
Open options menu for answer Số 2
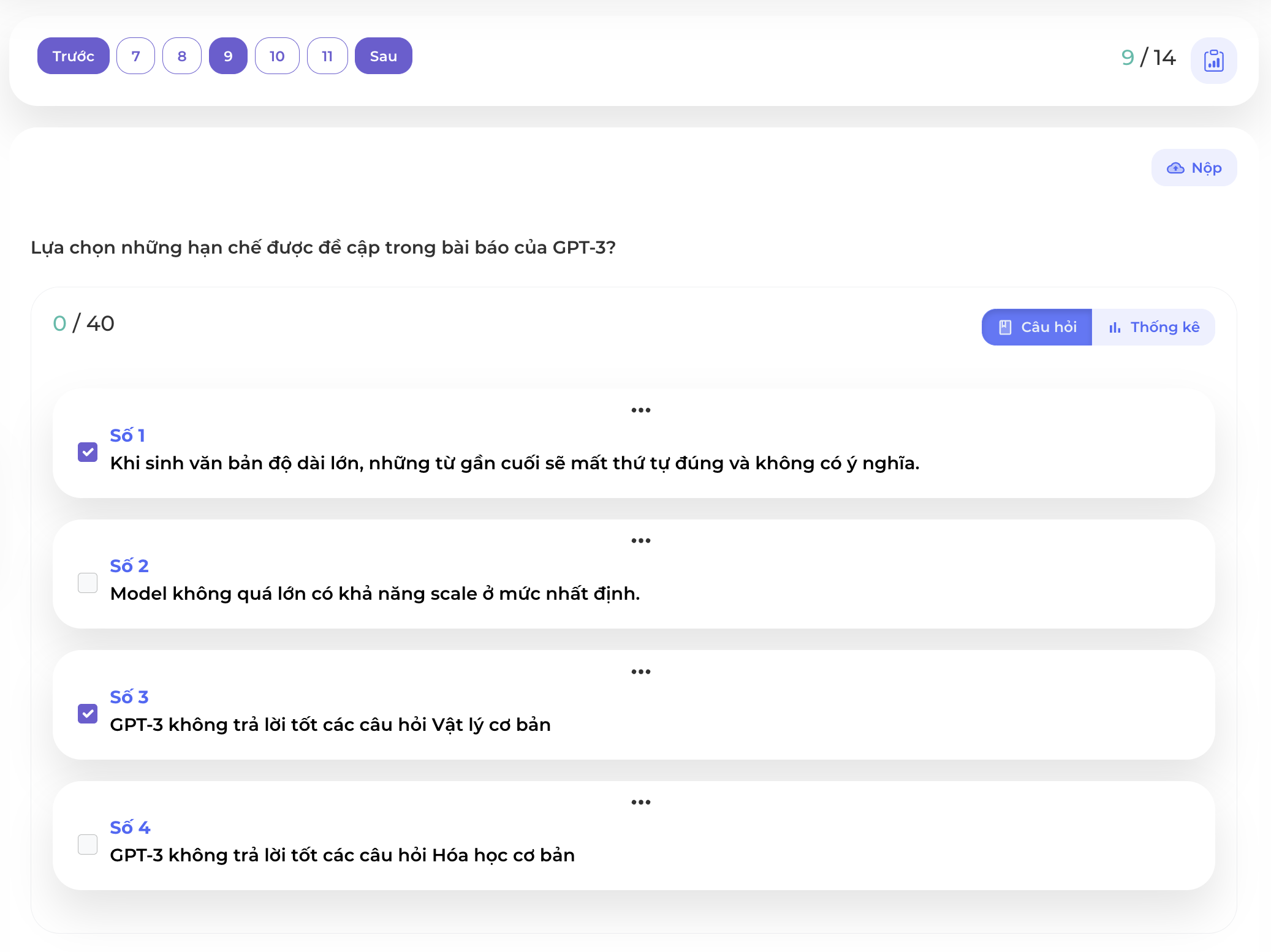(641, 540)
